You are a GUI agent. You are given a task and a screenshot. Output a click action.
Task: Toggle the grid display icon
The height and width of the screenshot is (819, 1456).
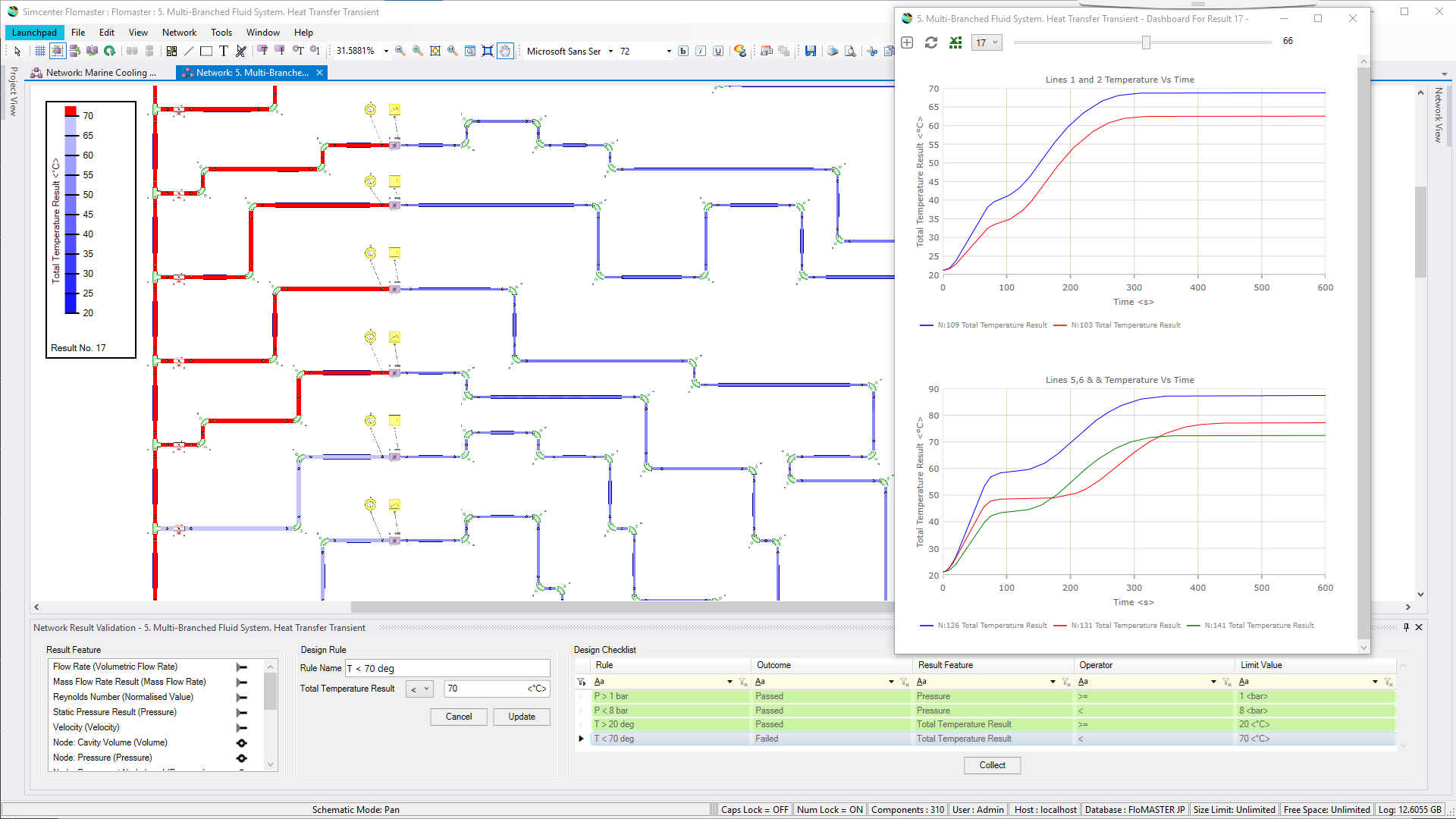39,51
